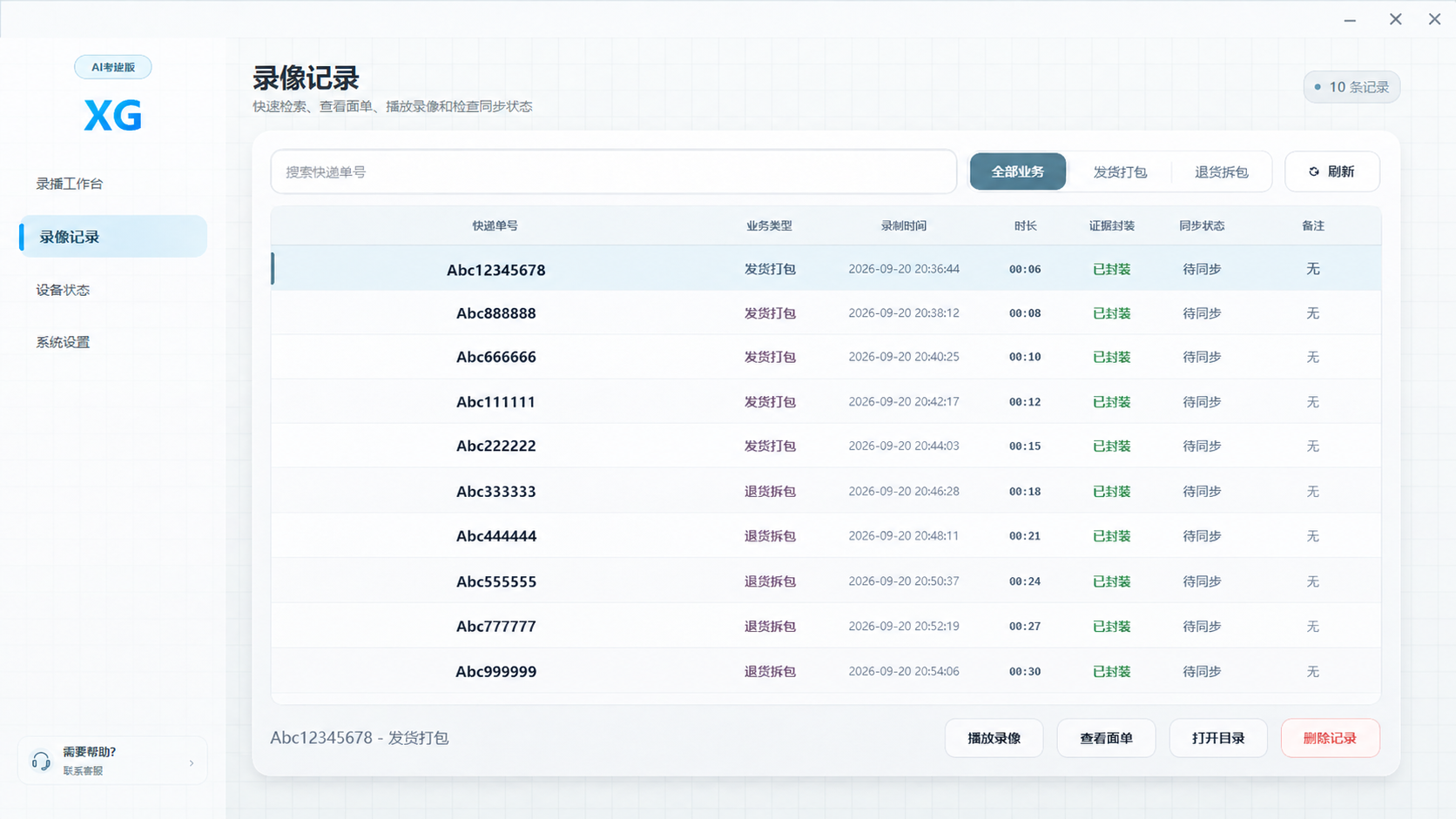Select the Abc888888 record row
The width and height of the screenshot is (1456, 819).
pos(826,312)
